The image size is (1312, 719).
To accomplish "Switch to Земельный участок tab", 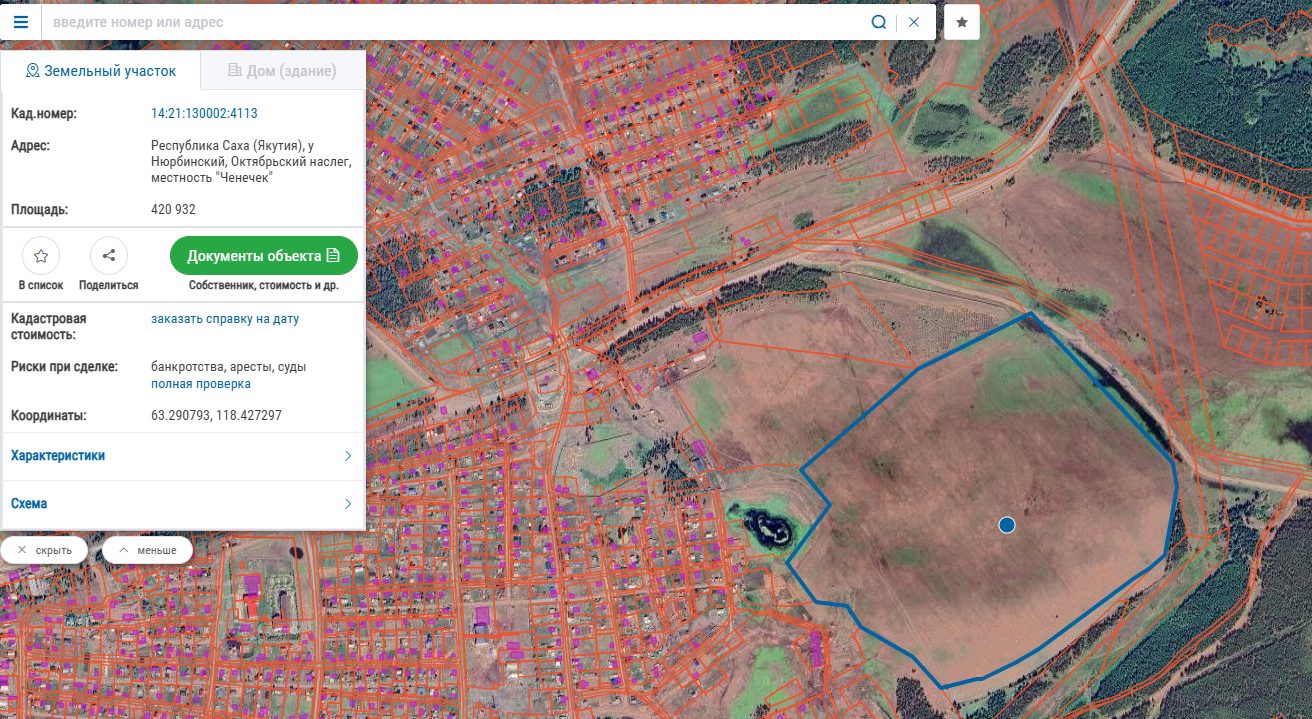I will point(100,71).
